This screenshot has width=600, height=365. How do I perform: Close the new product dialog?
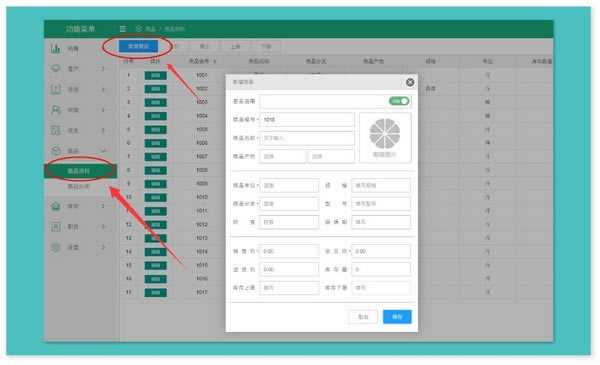[410, 82]
